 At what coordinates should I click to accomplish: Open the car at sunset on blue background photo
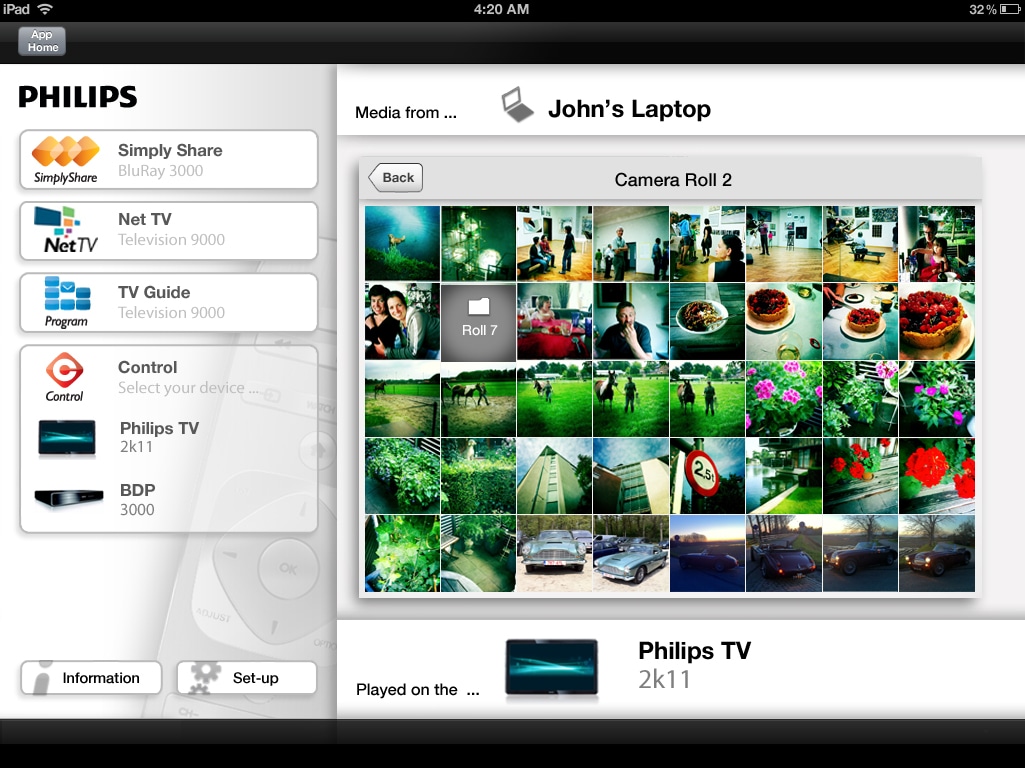click(707, 554)
